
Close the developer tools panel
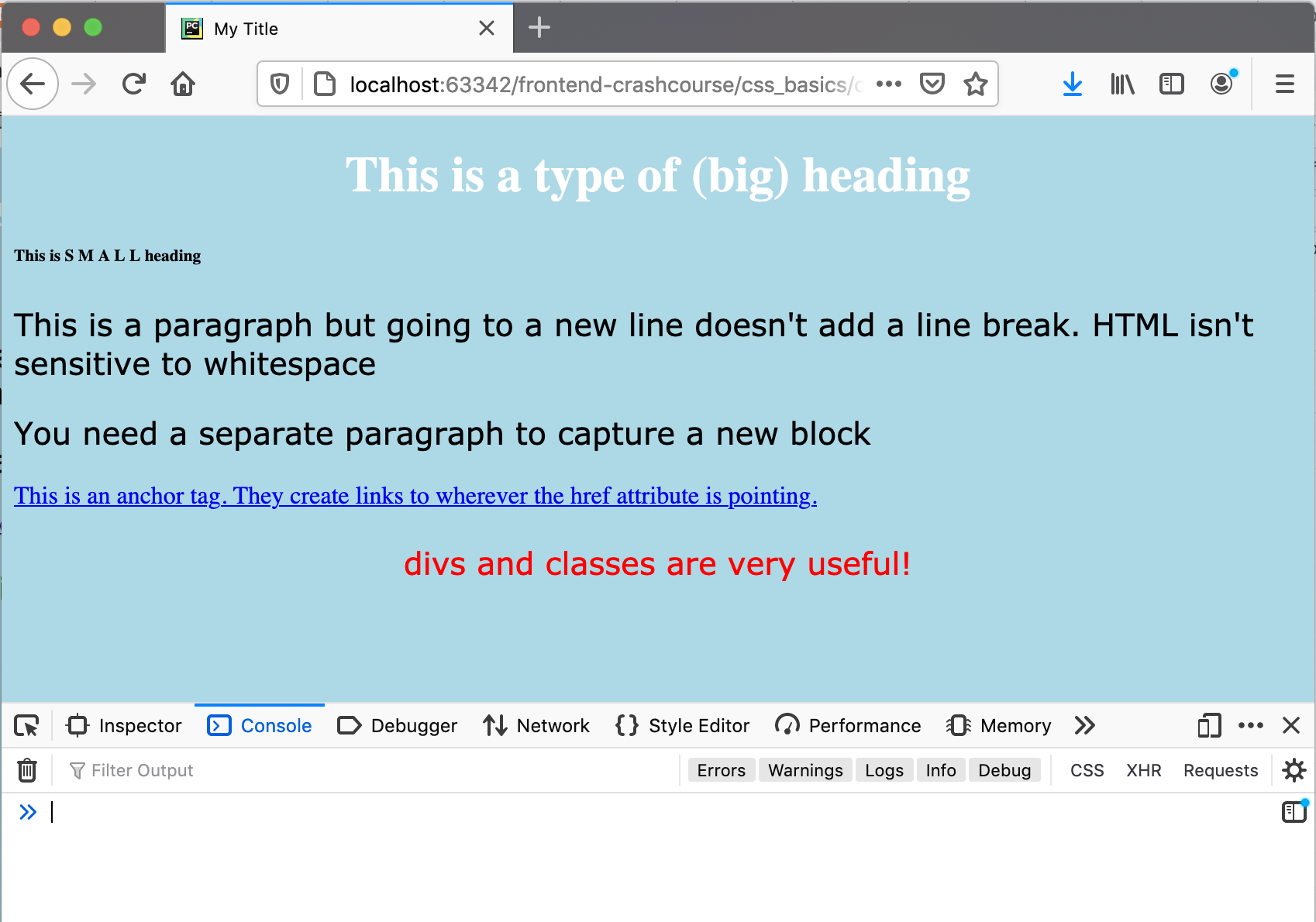[x=1291, y=726]
